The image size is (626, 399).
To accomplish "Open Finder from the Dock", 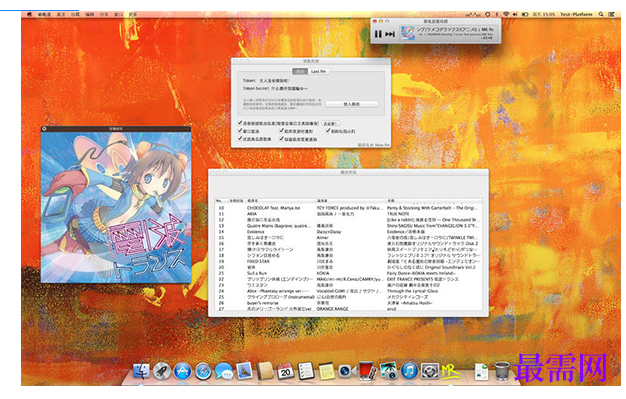I will [141, 371].
